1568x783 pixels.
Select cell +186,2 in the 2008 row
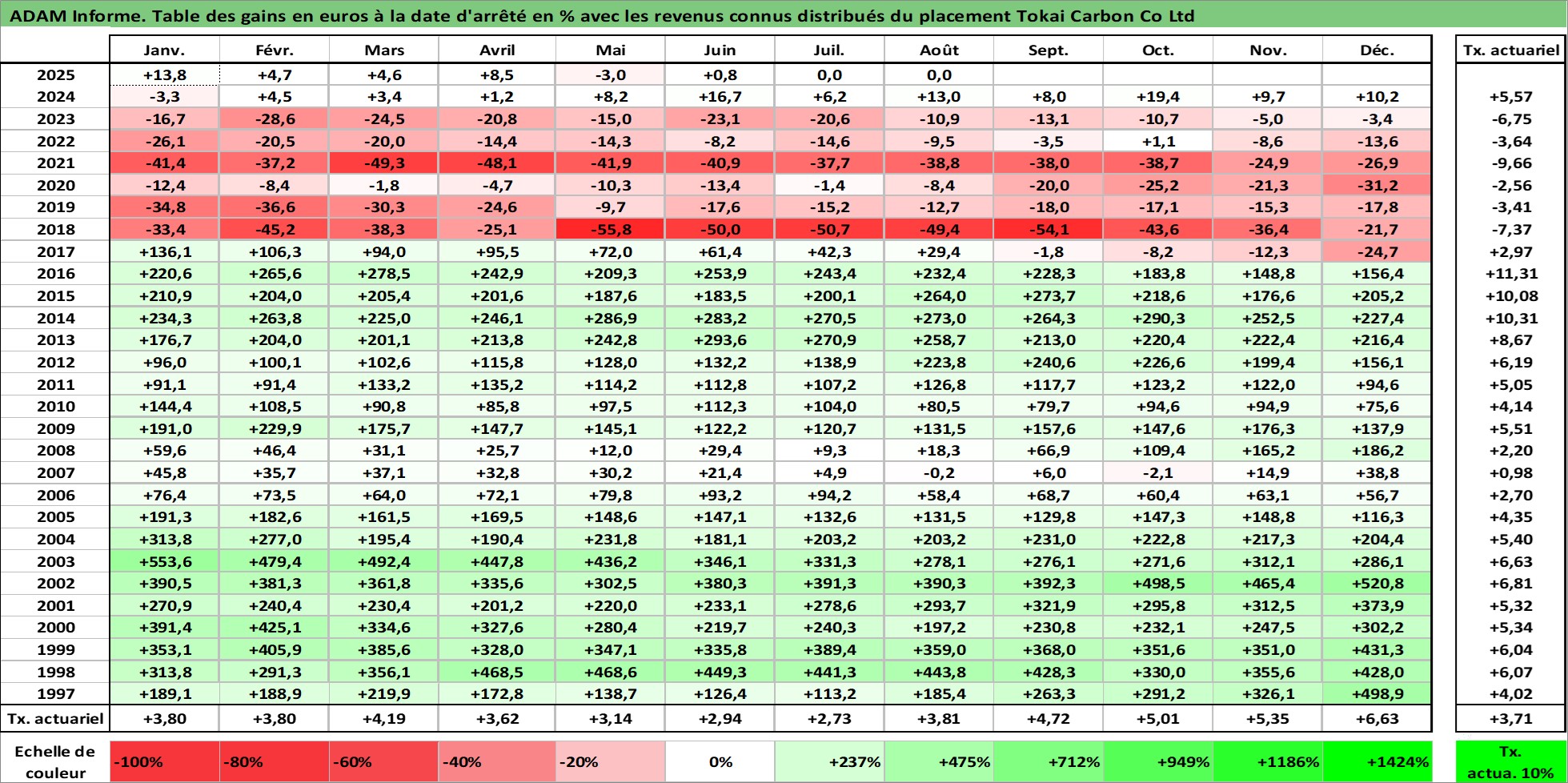point(1377,451)
